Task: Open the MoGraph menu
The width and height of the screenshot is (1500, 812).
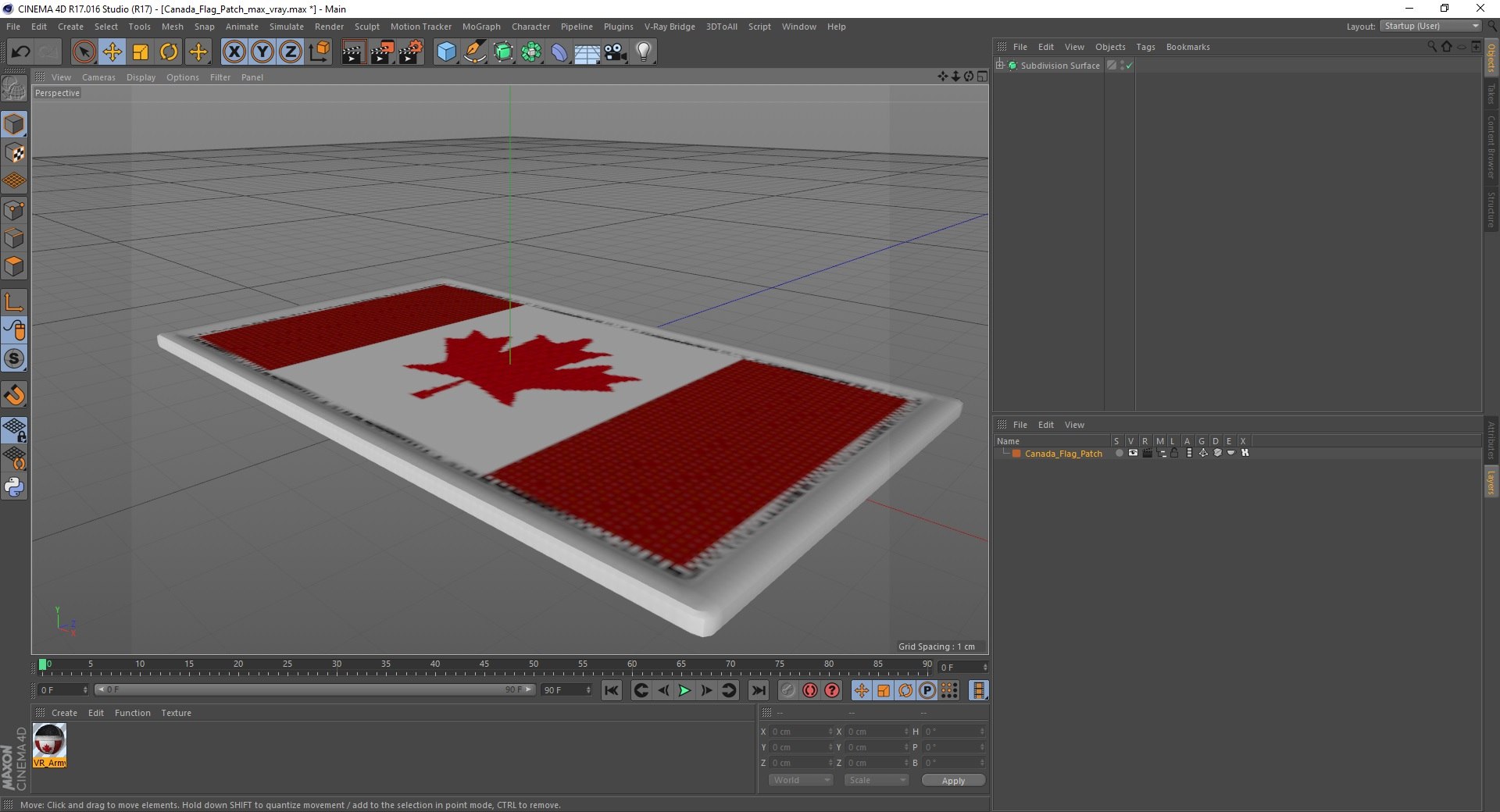Action: click(481, 27)
